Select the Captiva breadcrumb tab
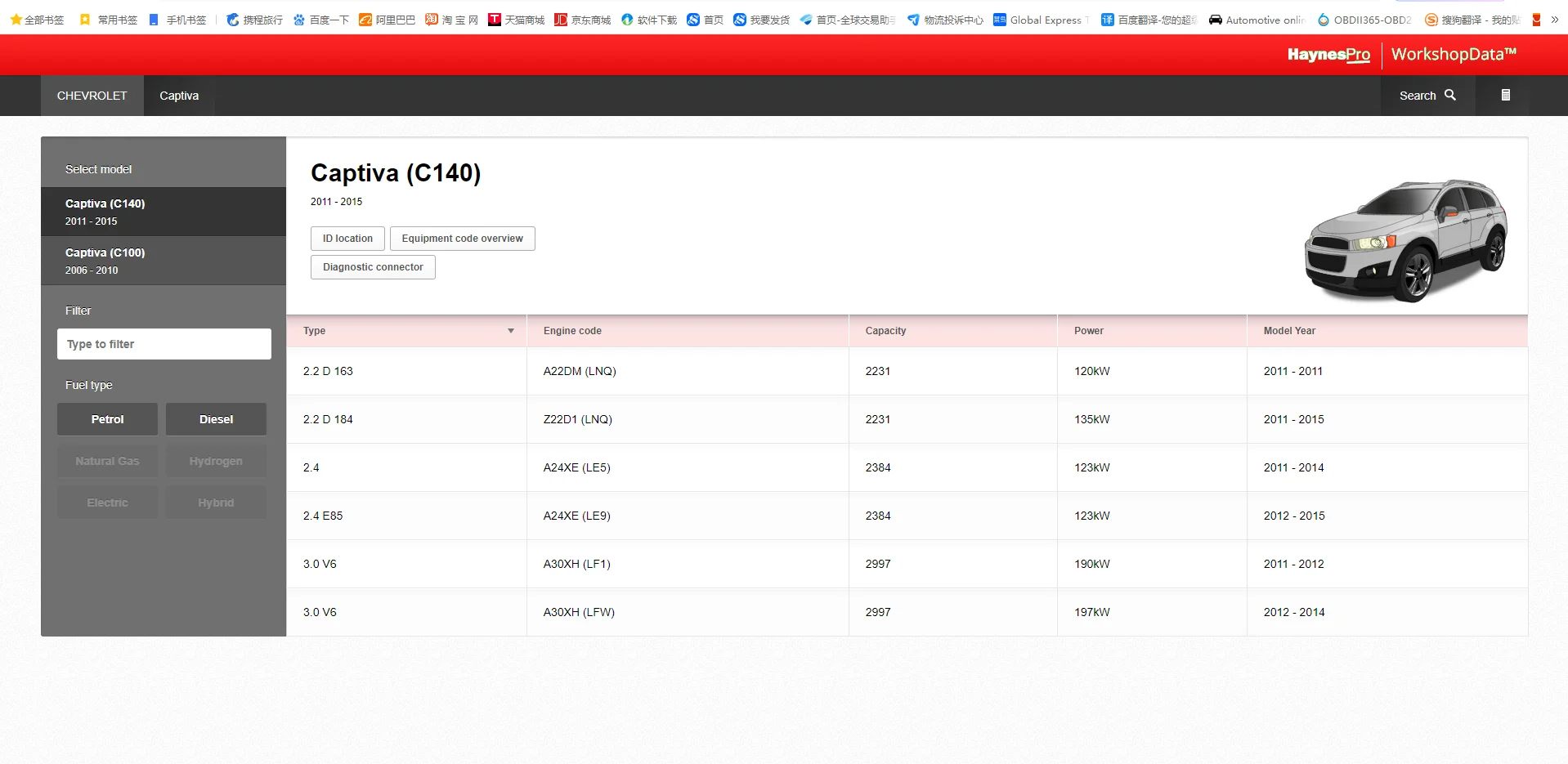Viewport: 1568px width, 764px height. 179,96
